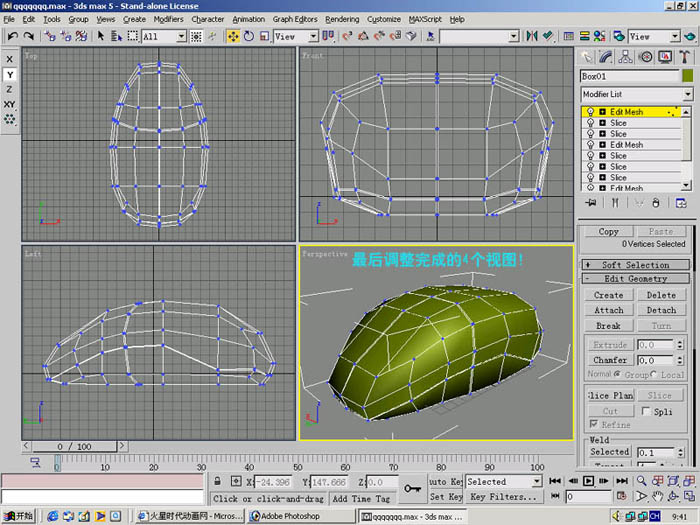This screenshot has height=525, width=700.
Task: Open the Hierarchy command panel tab
Action: point(625,57)
